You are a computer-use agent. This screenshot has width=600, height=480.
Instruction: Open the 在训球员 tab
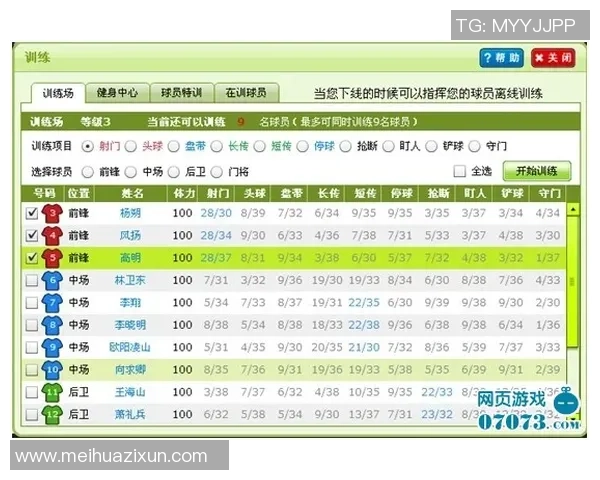point(246,93)
